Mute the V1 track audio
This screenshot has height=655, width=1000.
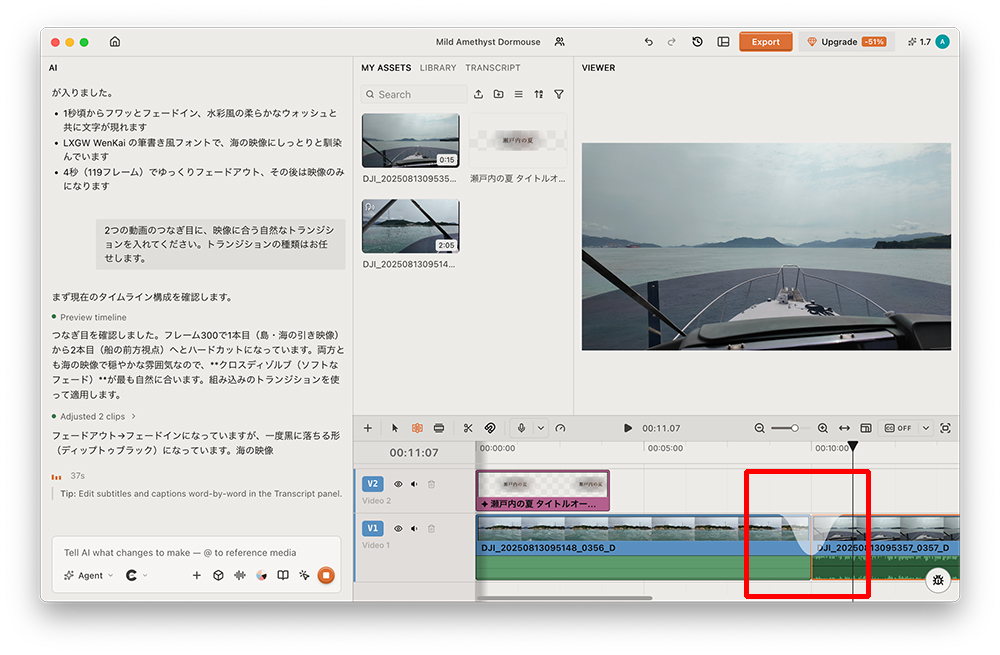click(x=415, y=529)
